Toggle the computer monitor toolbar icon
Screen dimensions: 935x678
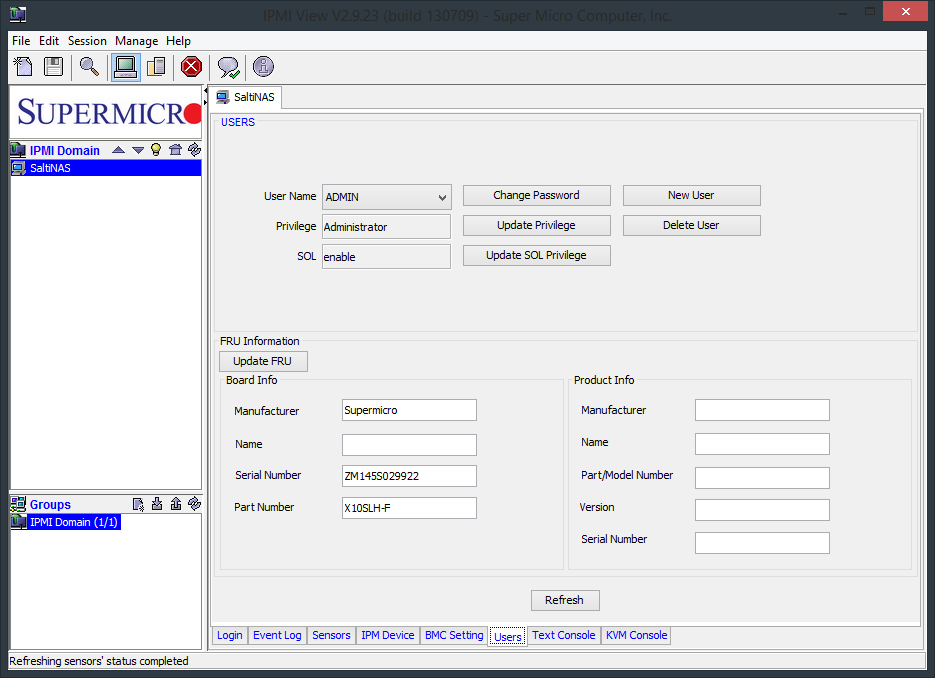click(125, 67)
